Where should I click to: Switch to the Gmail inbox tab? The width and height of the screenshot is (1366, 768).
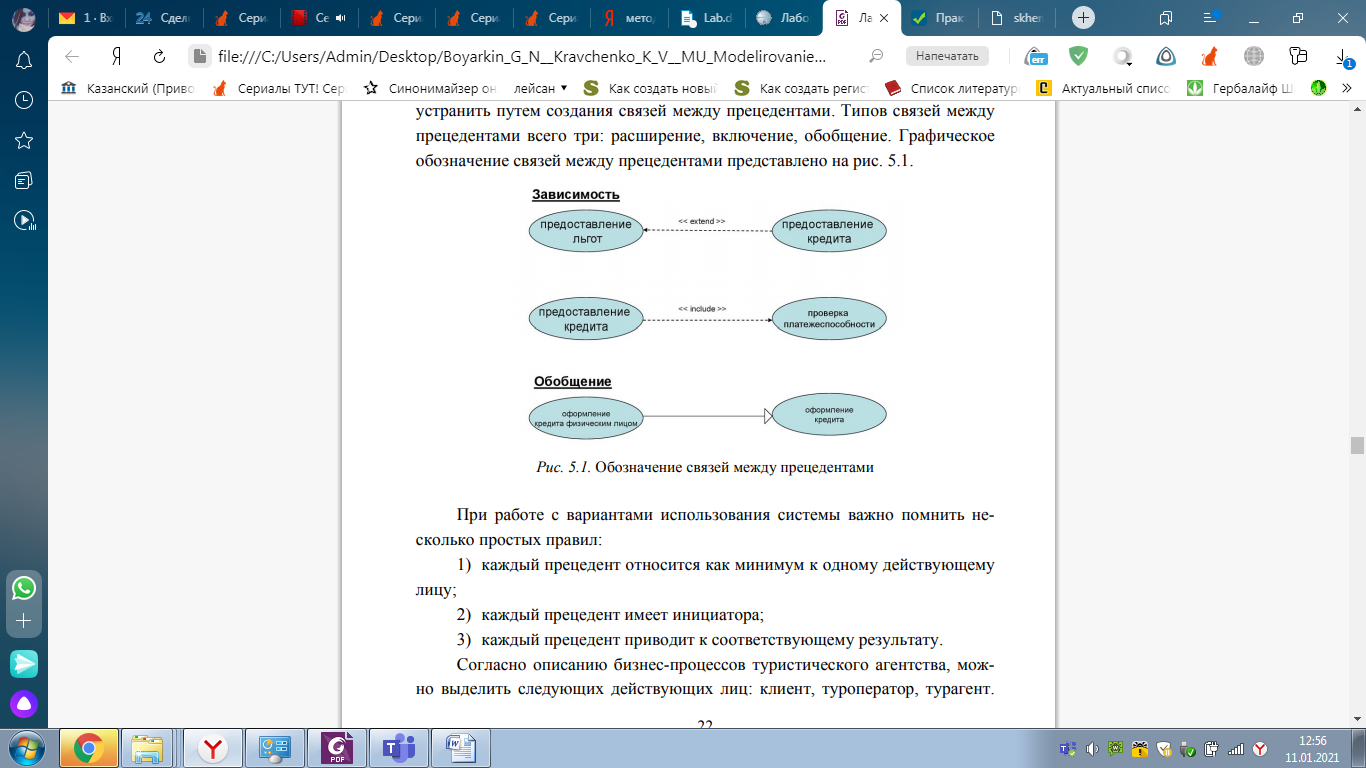coord(86,17)
